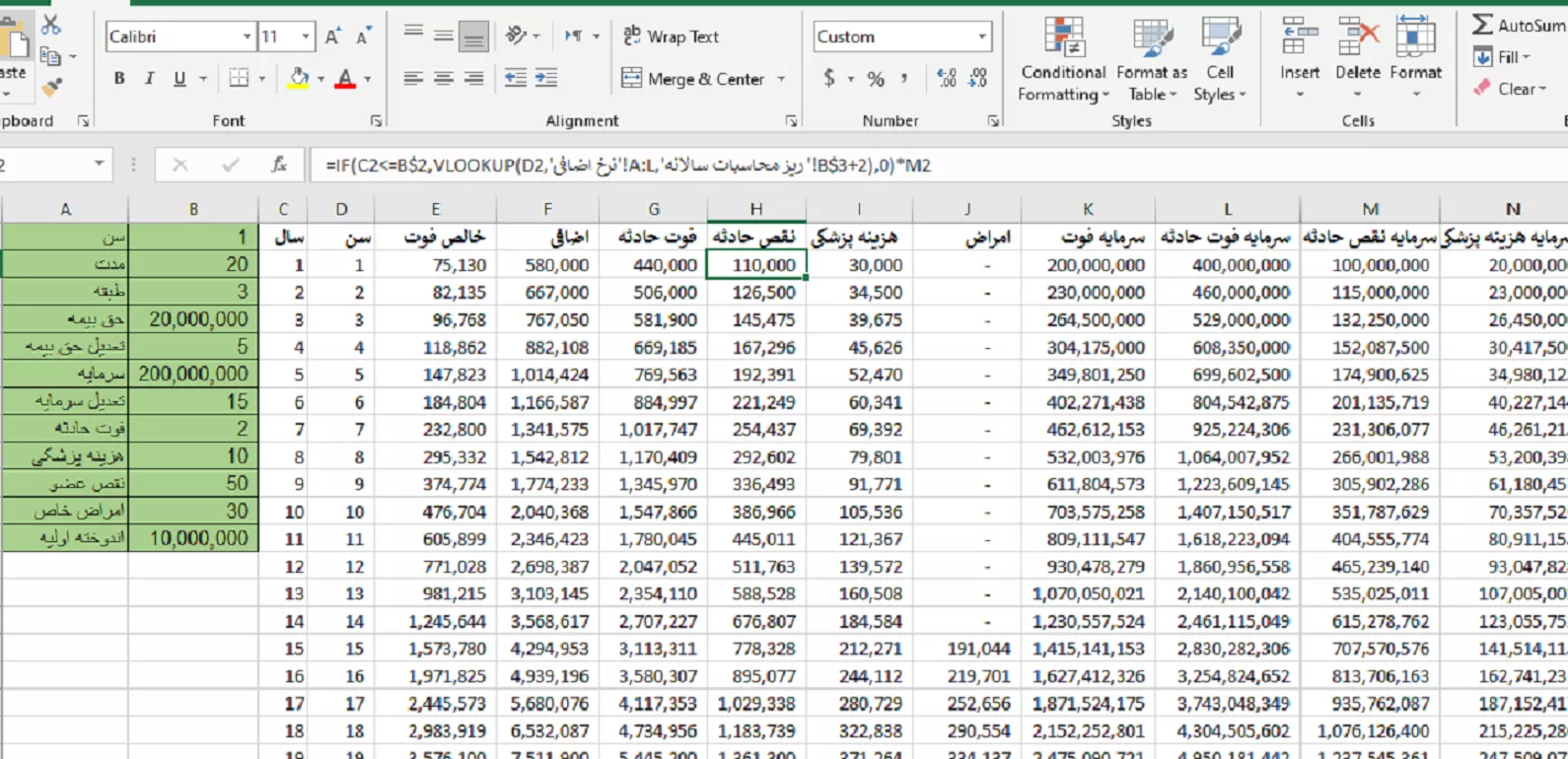Open the Merge & Center dropdown arrow

coord(781,79)
